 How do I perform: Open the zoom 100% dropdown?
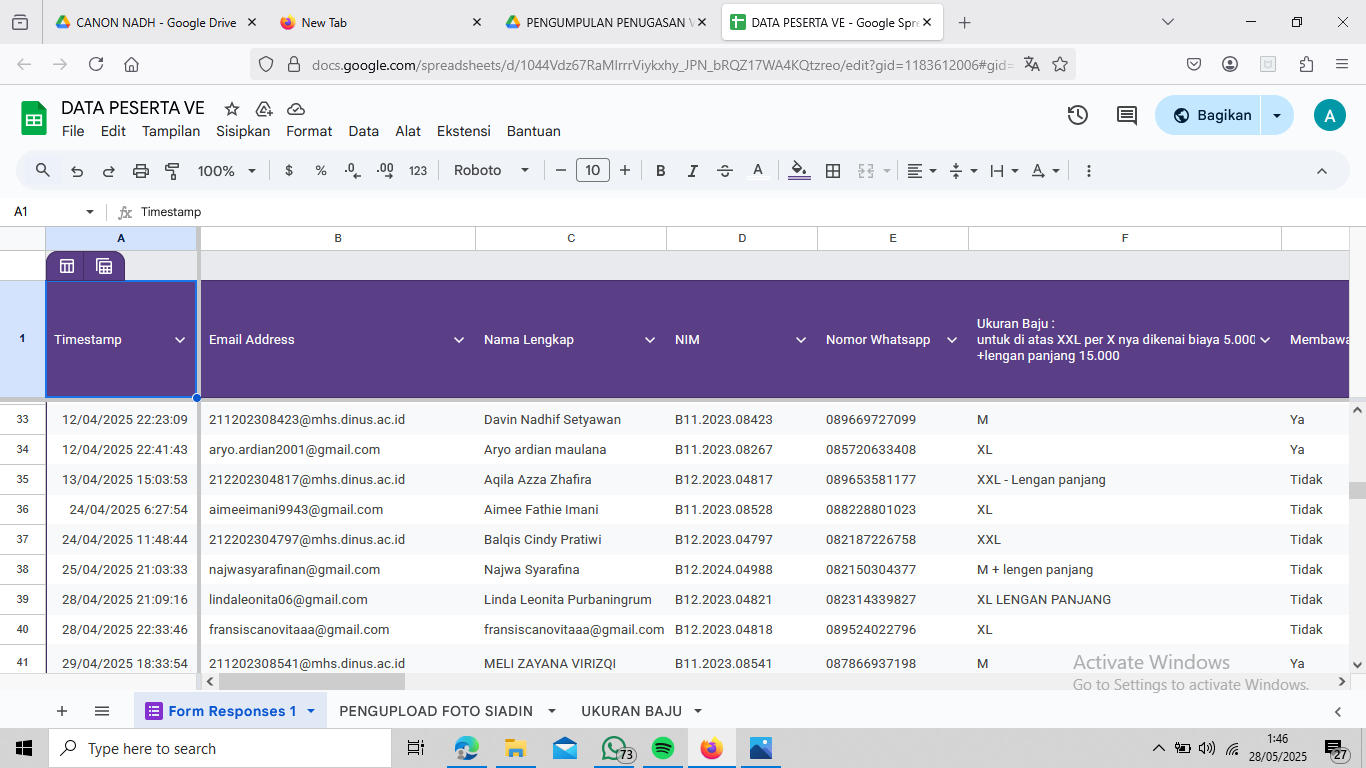point(227,171)
